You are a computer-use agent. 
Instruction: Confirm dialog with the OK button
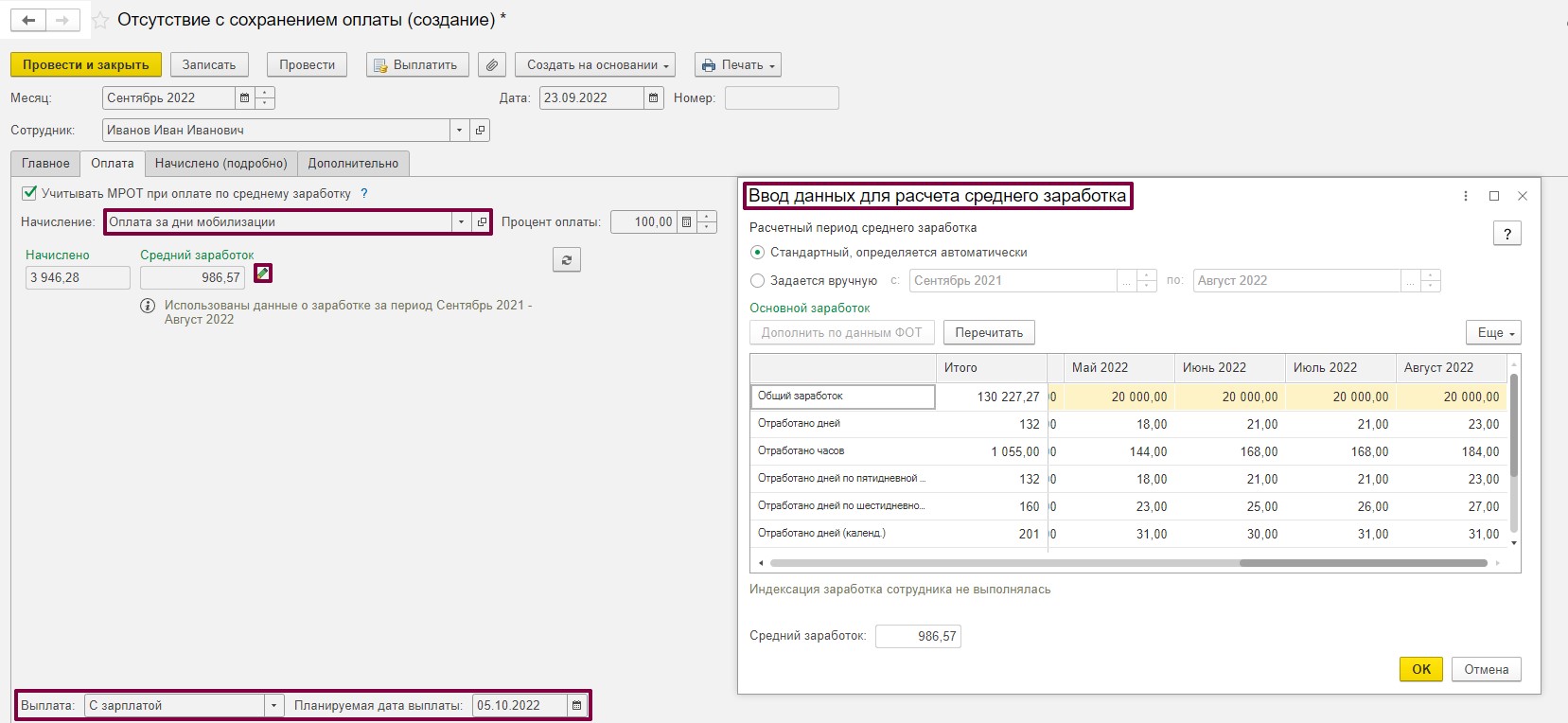click(x=1421, y=669)
